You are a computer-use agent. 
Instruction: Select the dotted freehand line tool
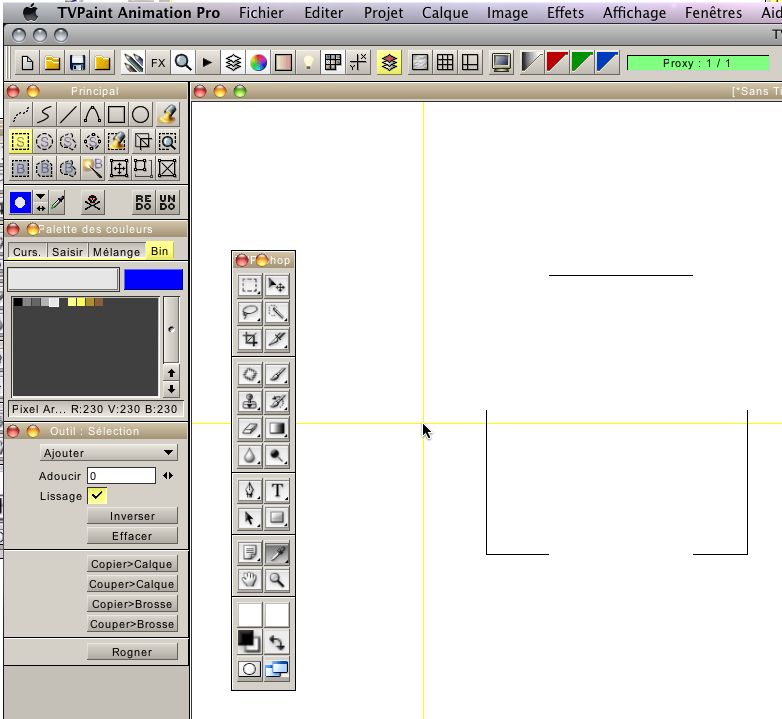pyautogui.click(x=20, y=115)
